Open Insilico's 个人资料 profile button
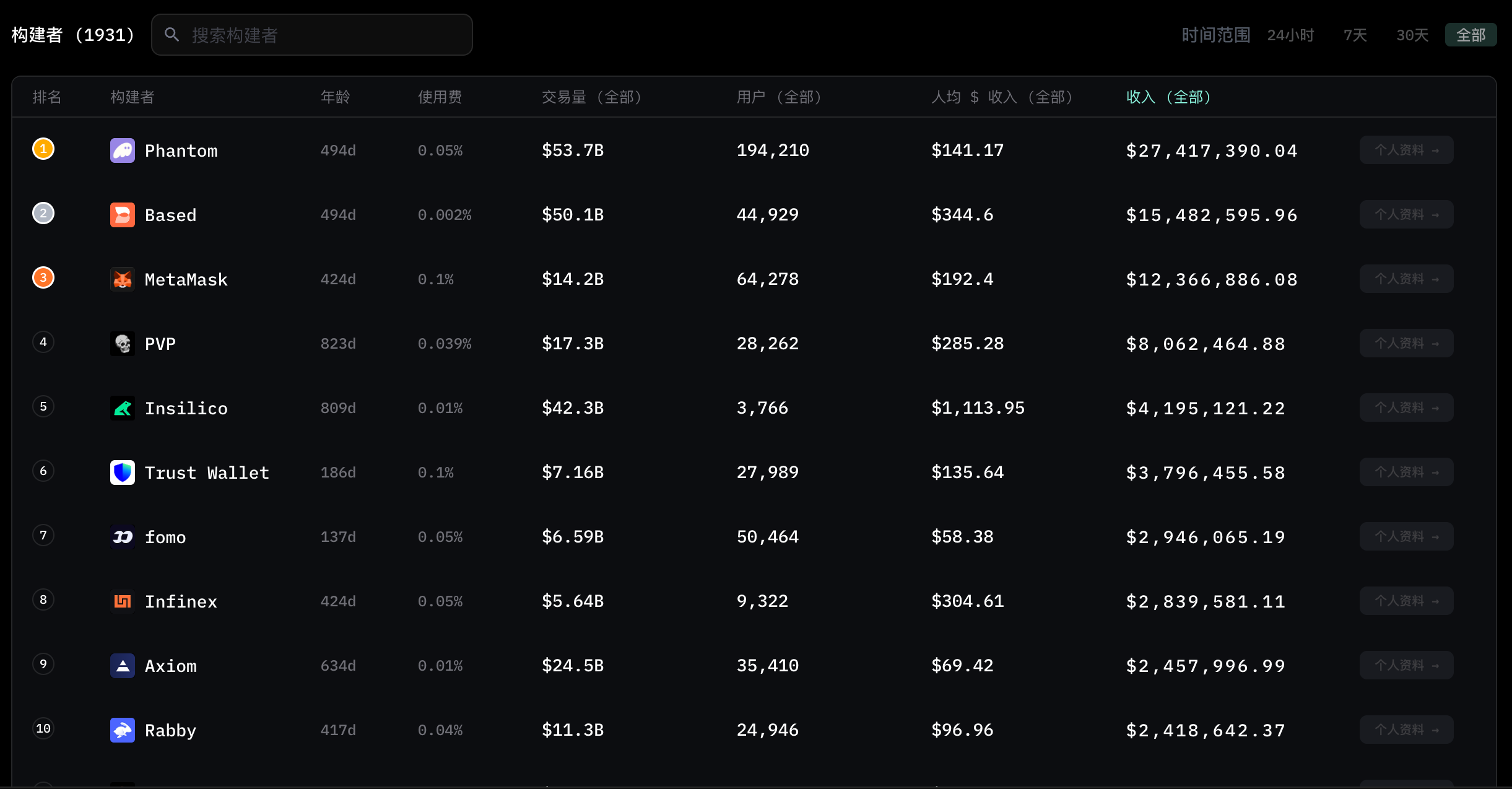 (1406, 408)
